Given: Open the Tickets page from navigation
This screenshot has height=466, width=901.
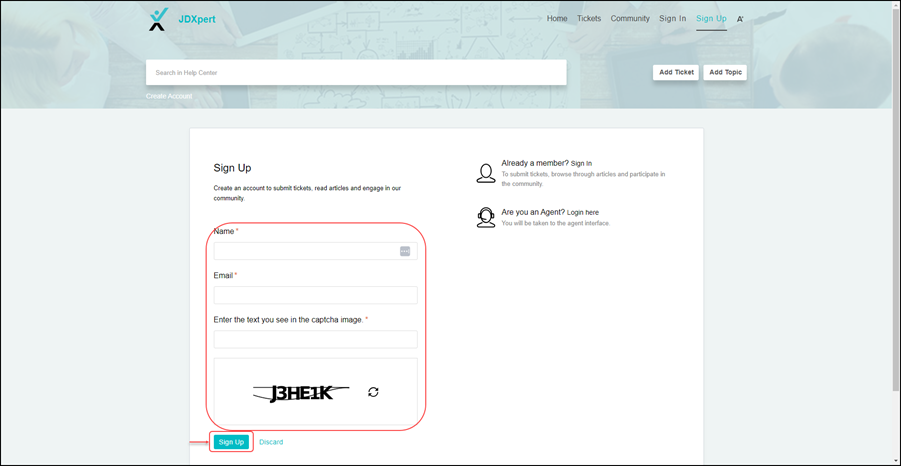Looking at the screenshot, I should click(589, 19).
